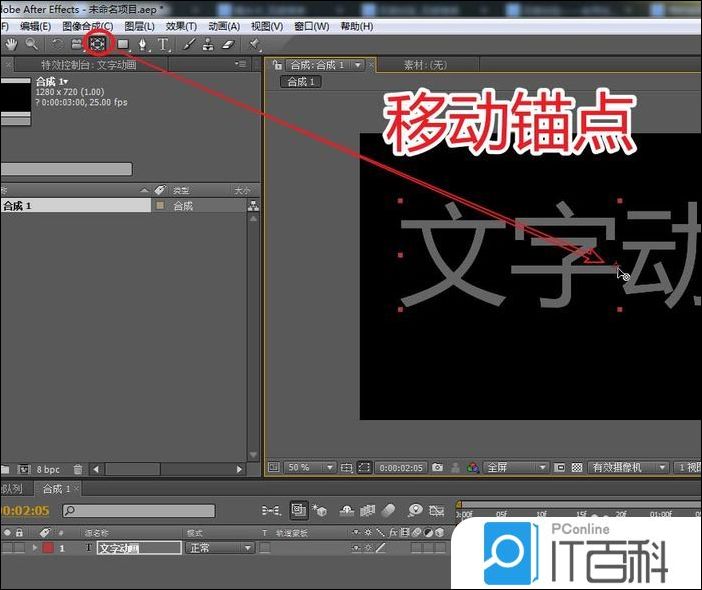Toggle motion blur switch in timeline
Image resolution: width=702 pixels, height=590 pixels.
coord(389,510)
